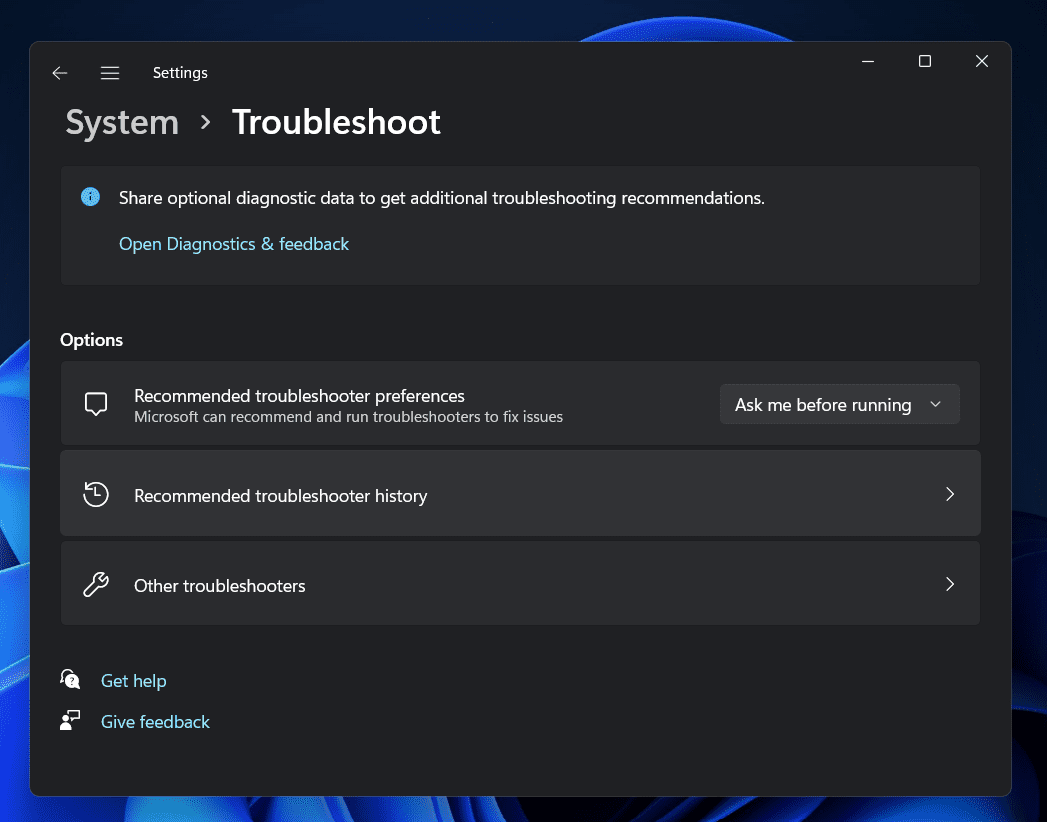Open the Other troubleshooters row
Image resolution: width=1047 pixels, height=822 pixels.
click(520, 584)
